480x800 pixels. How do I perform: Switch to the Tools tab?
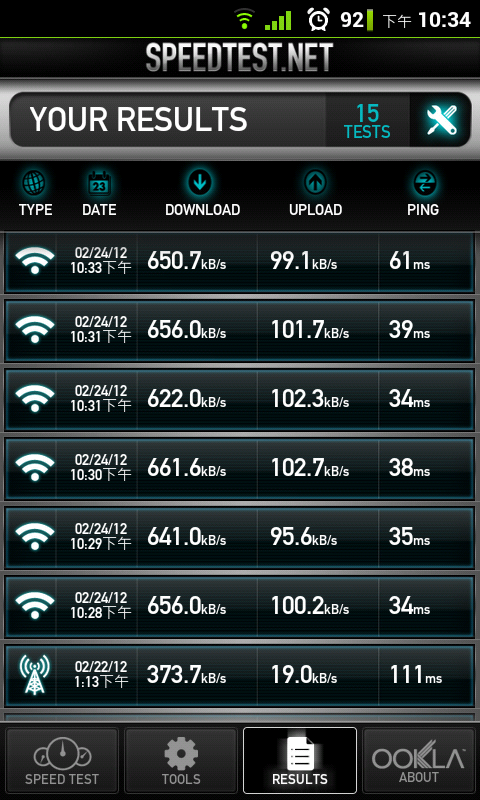181,760
